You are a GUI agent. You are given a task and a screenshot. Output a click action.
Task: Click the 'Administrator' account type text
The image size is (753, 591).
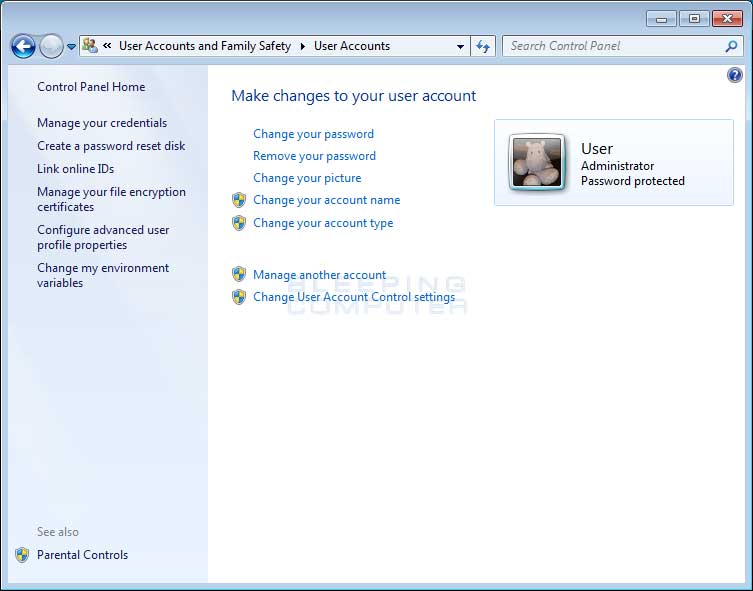tap(618, 166)
